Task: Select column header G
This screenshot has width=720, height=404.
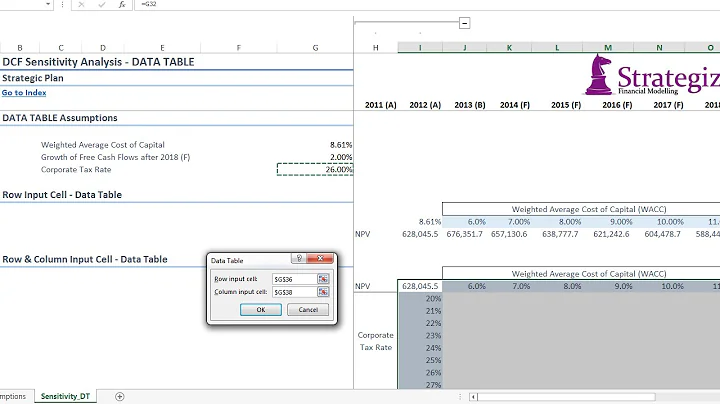Action: pos(315,48)
